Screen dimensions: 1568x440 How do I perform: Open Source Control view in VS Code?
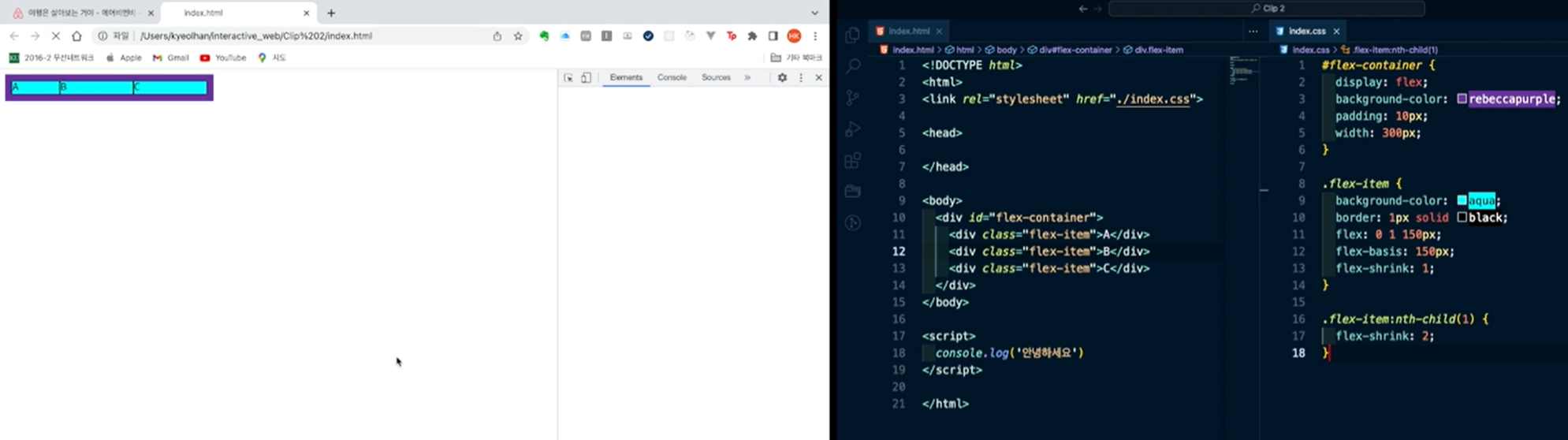[x=852, y=98]
